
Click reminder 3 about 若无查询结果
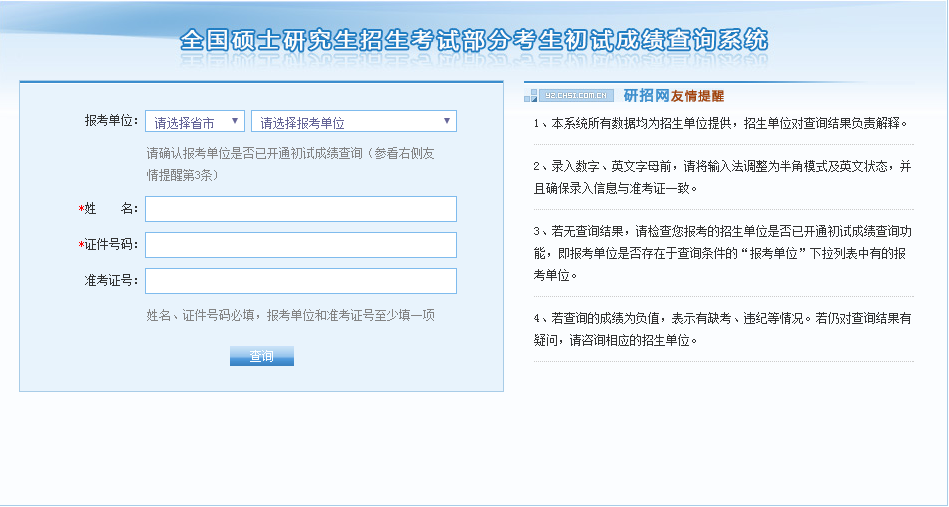tap(720, 253)
